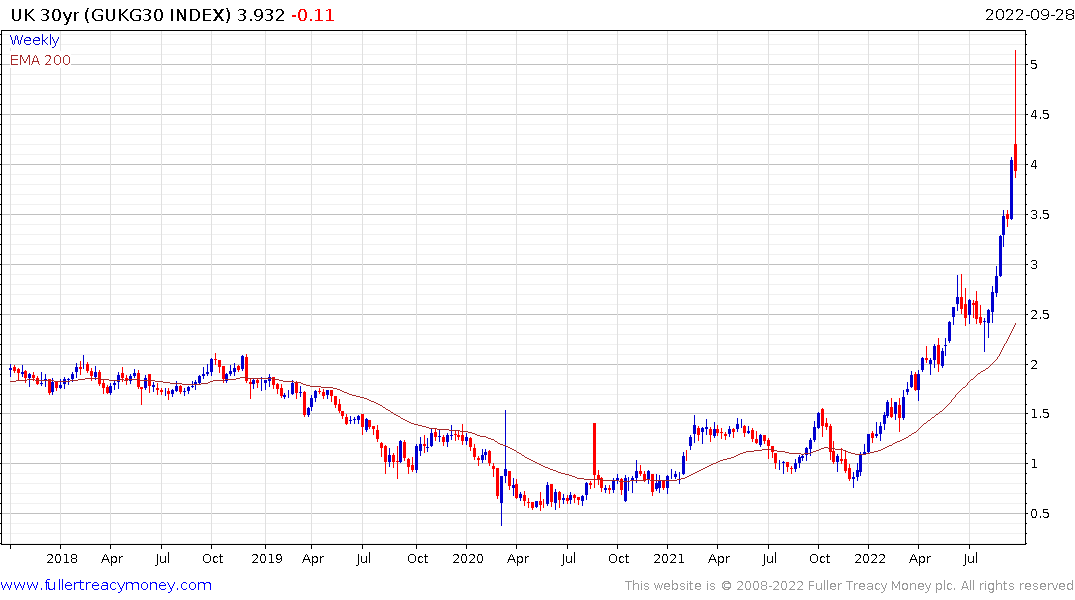This screenshot has height=600, width=1075.
Task: Click the red -0.11 change value
Action: [x=313, y=14]
